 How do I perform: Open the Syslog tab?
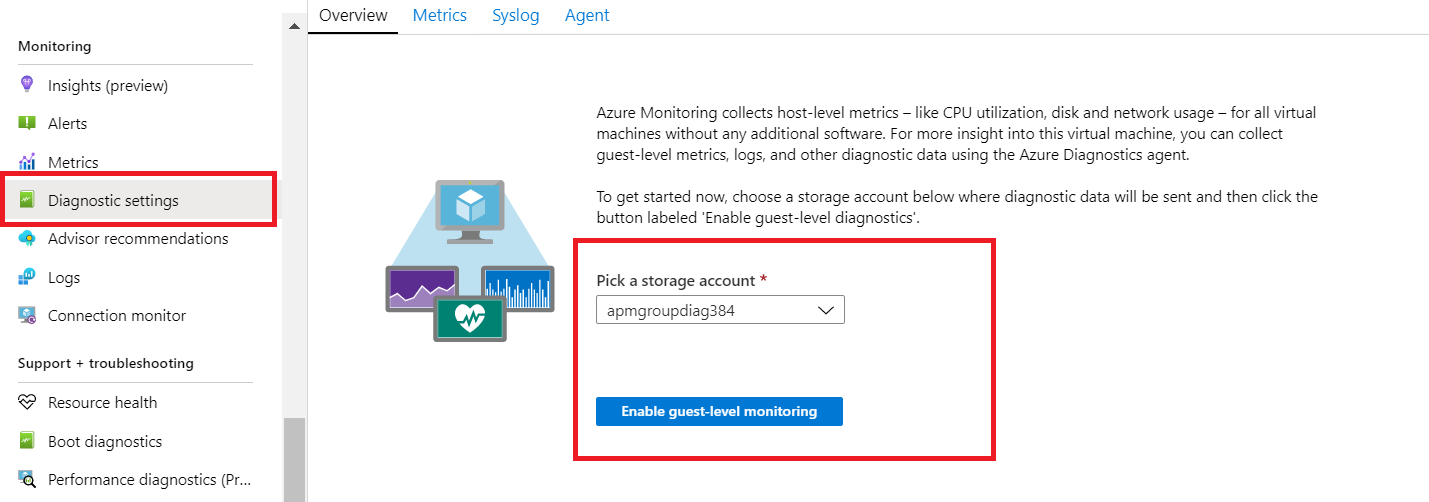pyautogui.click(x=515, y=15)
